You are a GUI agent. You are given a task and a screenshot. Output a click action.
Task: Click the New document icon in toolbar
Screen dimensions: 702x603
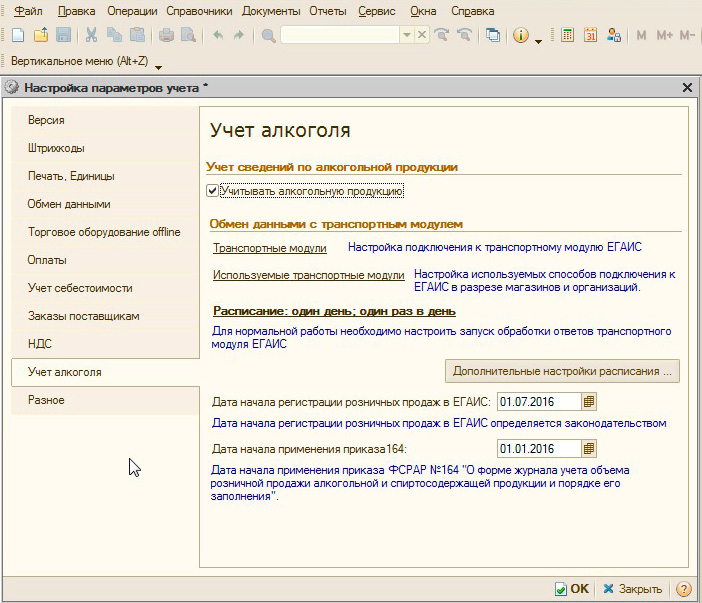(17, 35)
